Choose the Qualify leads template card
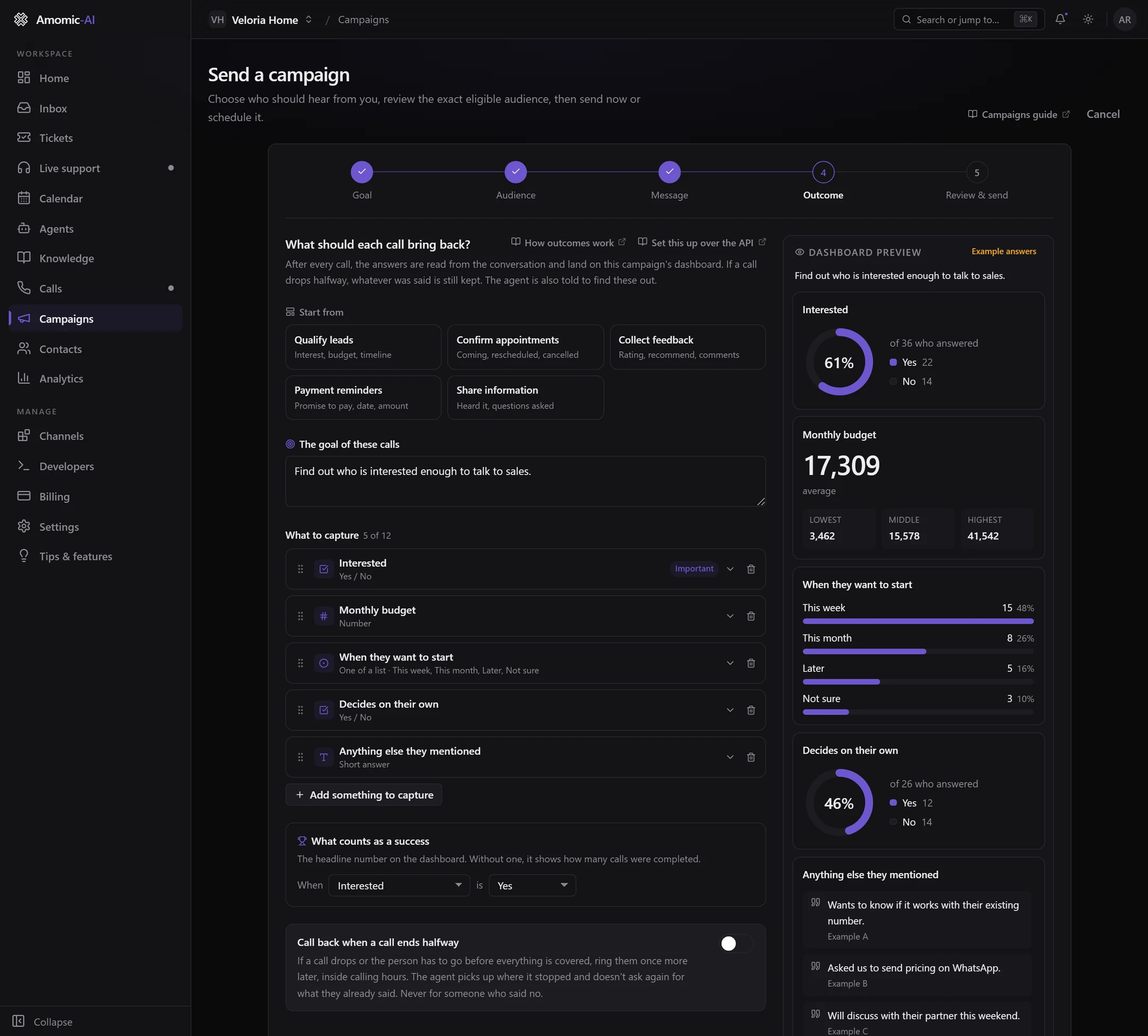Image resolution: width=1148 pixels, height=1036 pixels. click(364, 346)
